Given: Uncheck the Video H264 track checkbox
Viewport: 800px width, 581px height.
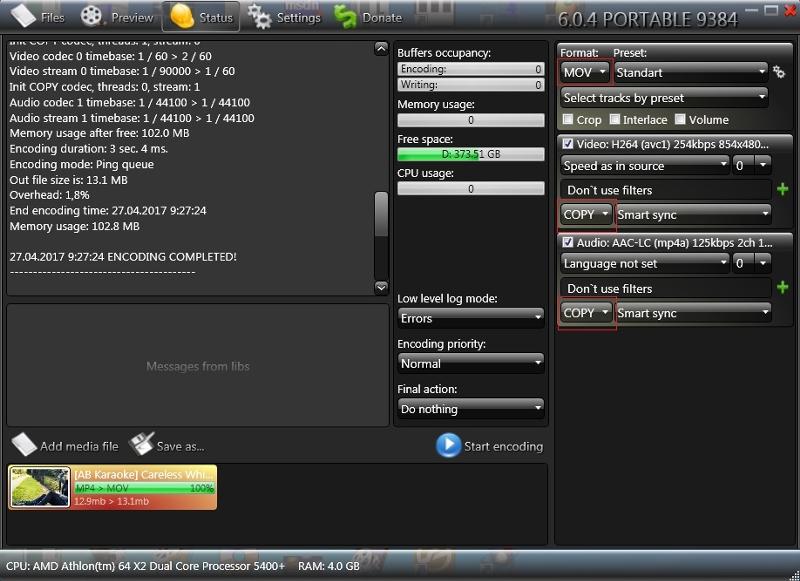Looking at the screenshot, I should coord(568,144).
